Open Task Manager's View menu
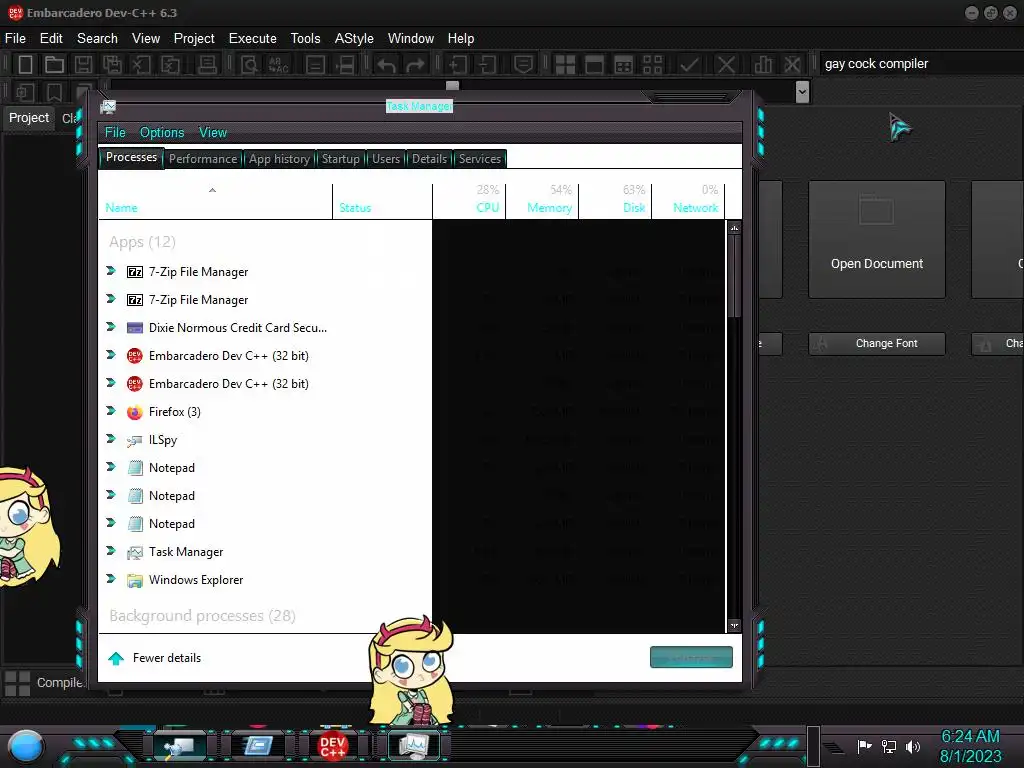 (213, 133)
